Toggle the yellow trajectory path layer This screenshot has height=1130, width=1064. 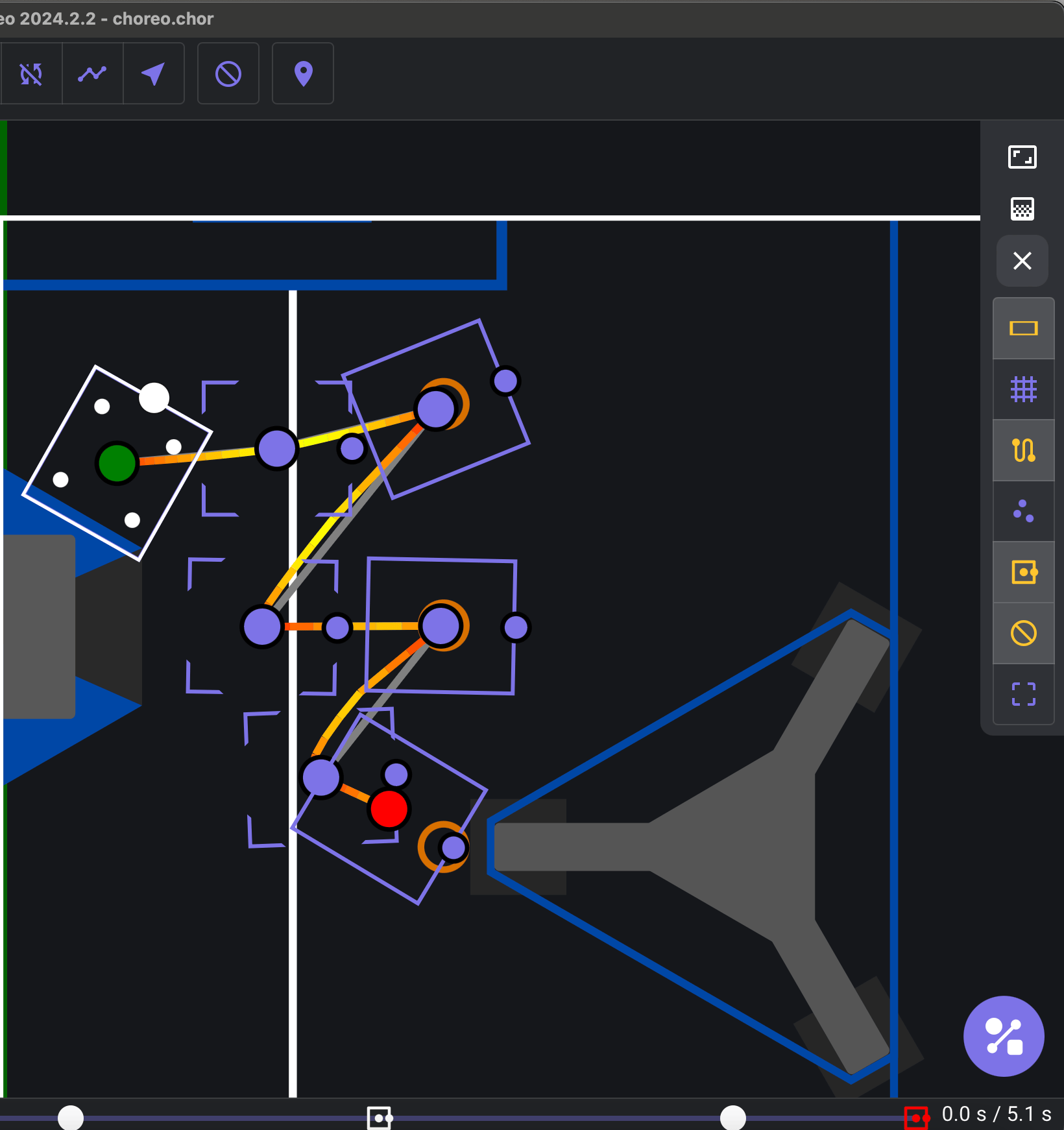point(1023,450)
